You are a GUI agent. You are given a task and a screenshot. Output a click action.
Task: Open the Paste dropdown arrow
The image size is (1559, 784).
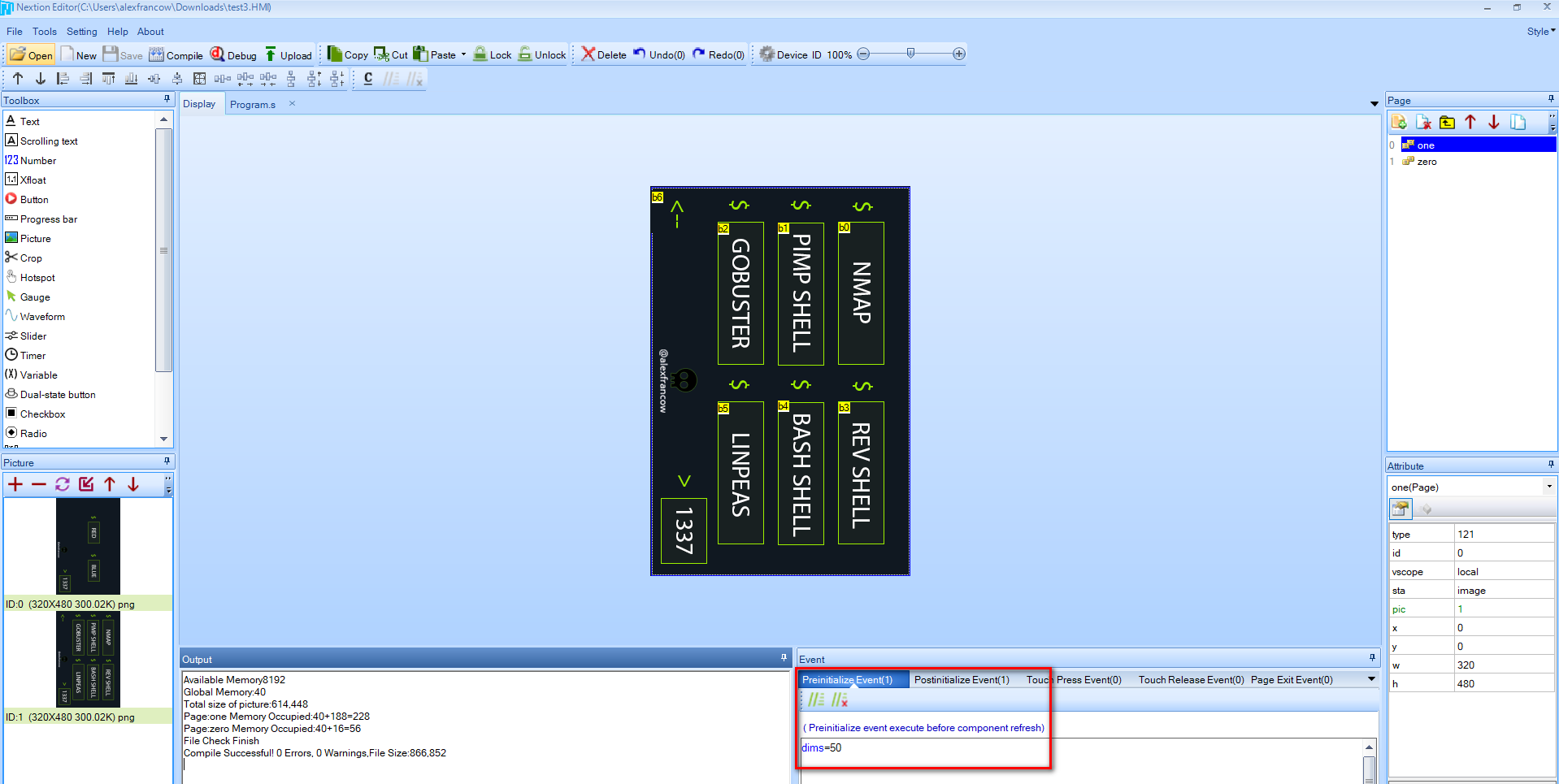[464, 54]
